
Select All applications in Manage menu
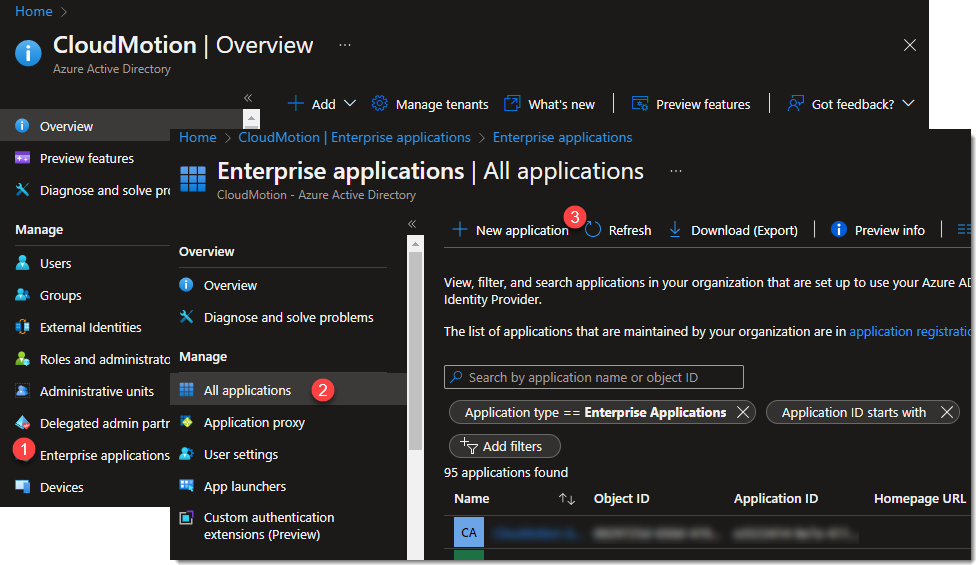point(247,390)
